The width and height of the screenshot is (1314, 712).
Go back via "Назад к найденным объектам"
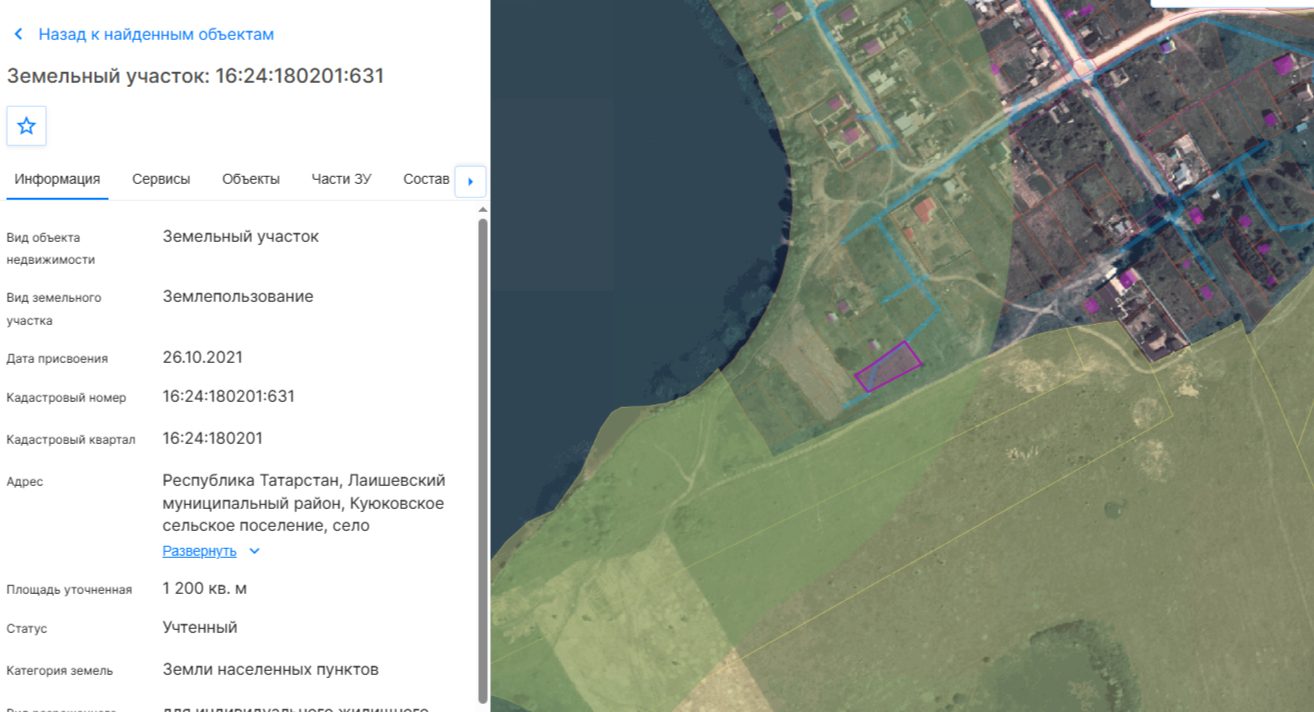(156, 34)
